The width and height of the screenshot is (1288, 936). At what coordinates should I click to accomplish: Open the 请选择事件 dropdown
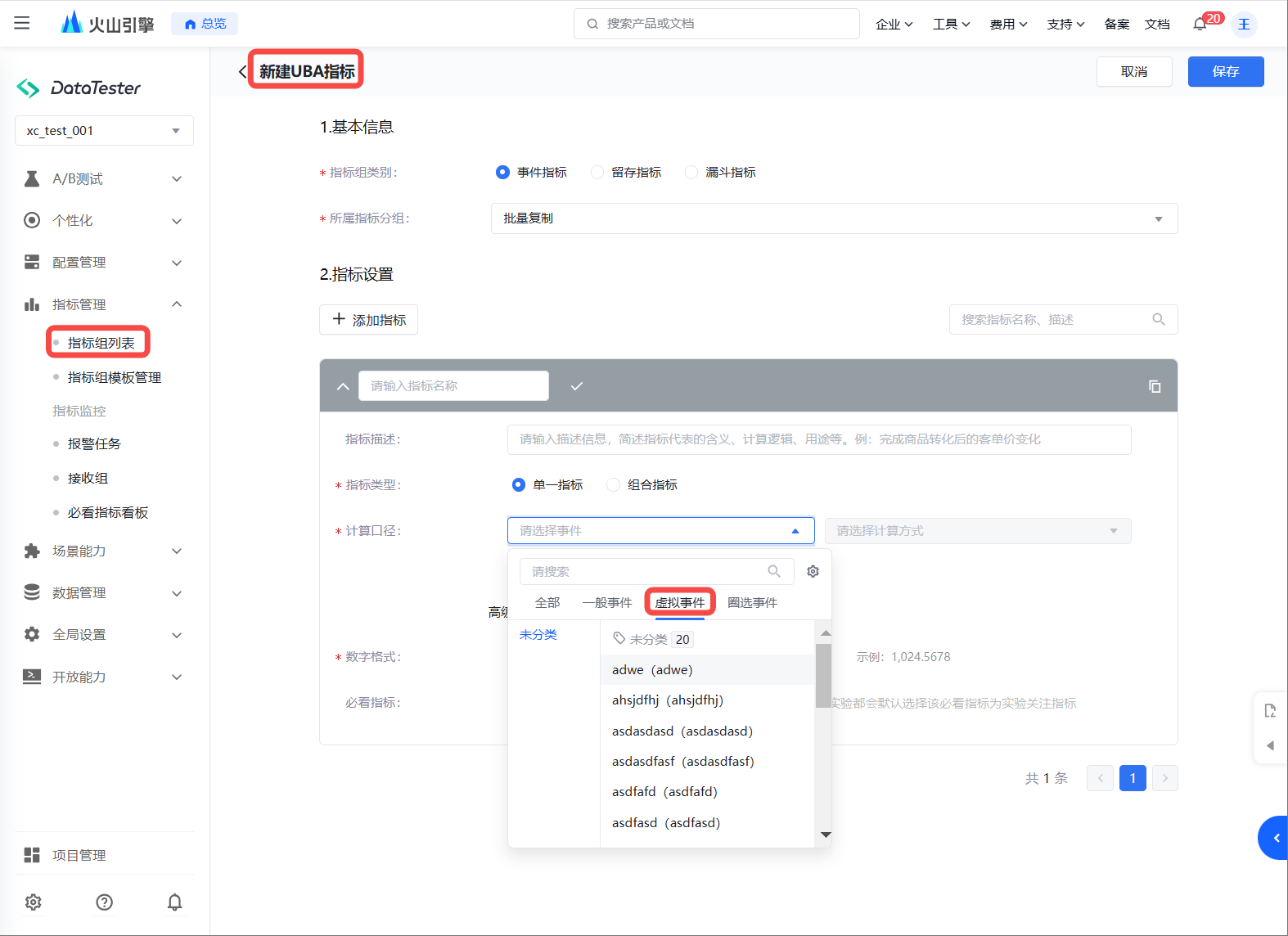click(661, 530)
